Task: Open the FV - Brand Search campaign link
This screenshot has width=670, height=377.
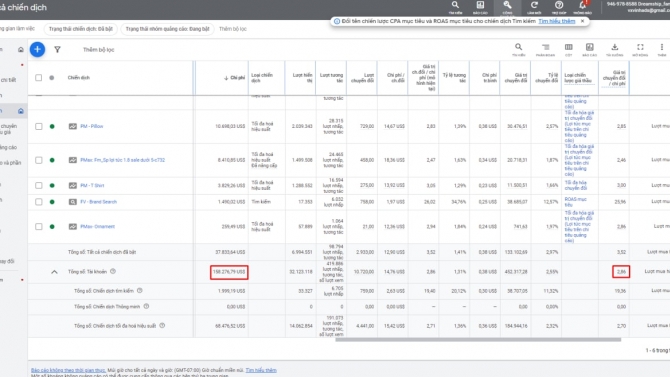Action: 98,202
